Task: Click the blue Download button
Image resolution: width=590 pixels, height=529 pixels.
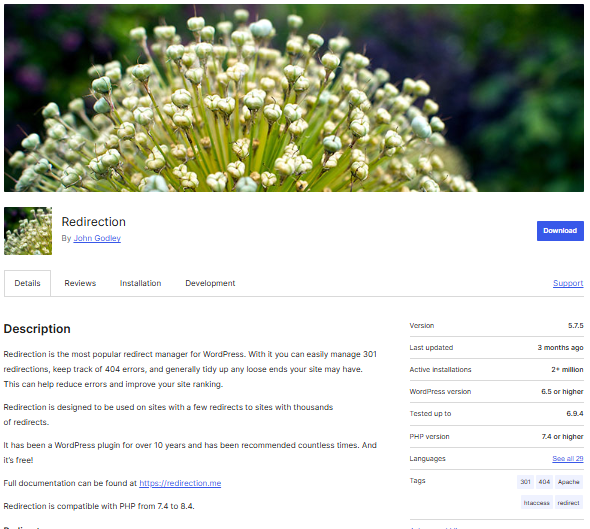Action: click(x=560, y=231)
